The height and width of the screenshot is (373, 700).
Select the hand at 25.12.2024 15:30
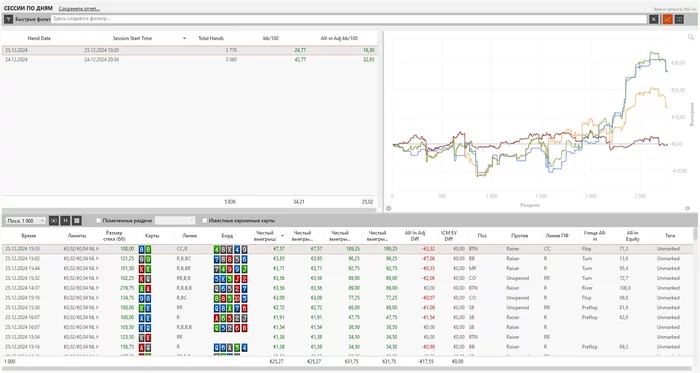point(347,308)
